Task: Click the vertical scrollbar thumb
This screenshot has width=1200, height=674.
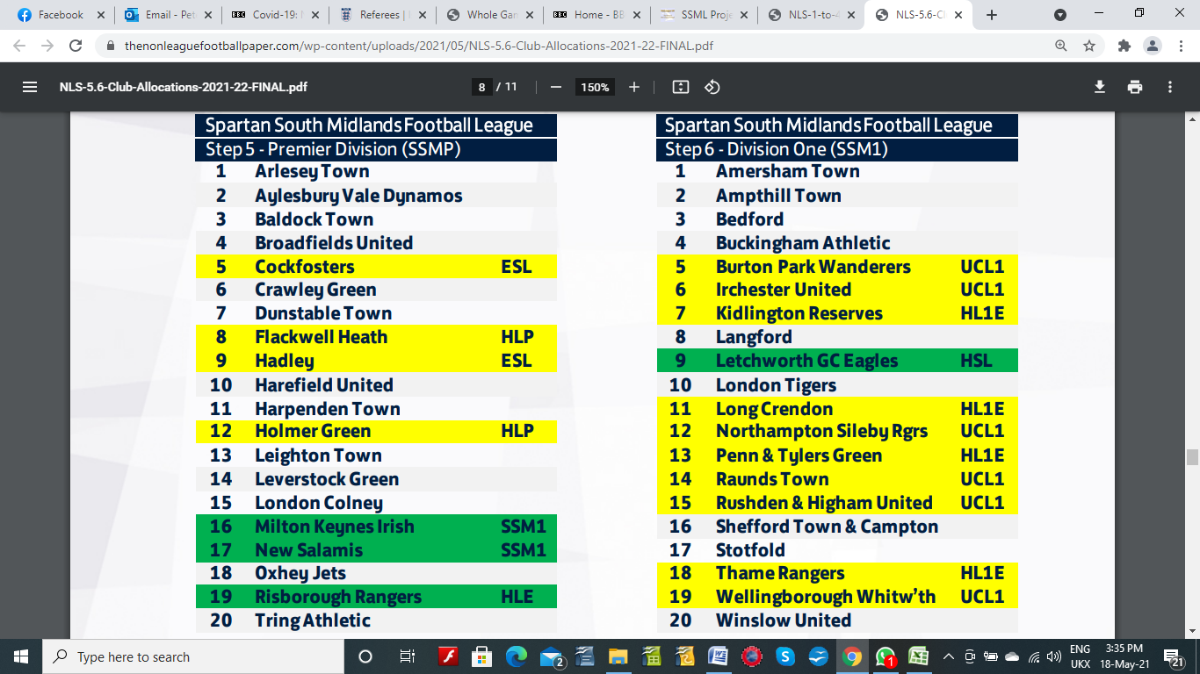Action: (x=1192, y=457)
